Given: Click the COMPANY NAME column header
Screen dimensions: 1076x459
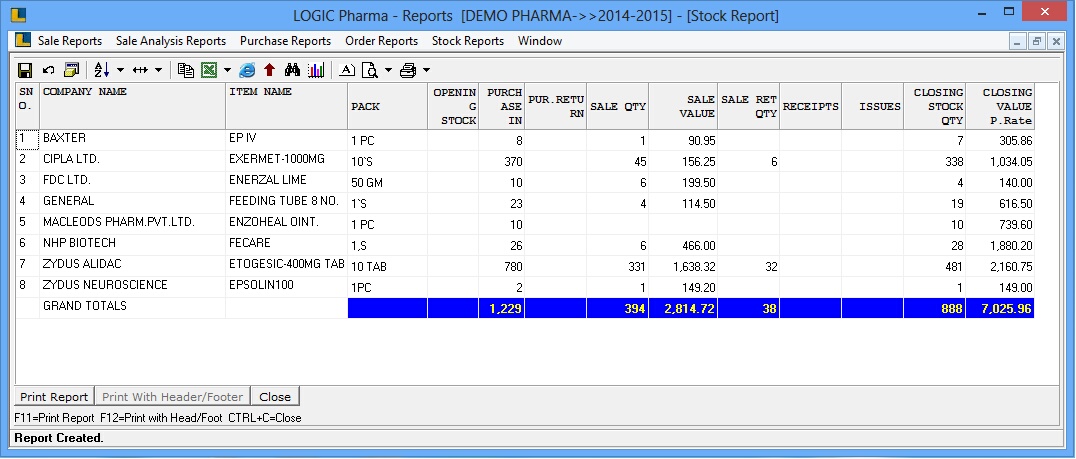Looking at the screenshot, I should click(132, 106).
